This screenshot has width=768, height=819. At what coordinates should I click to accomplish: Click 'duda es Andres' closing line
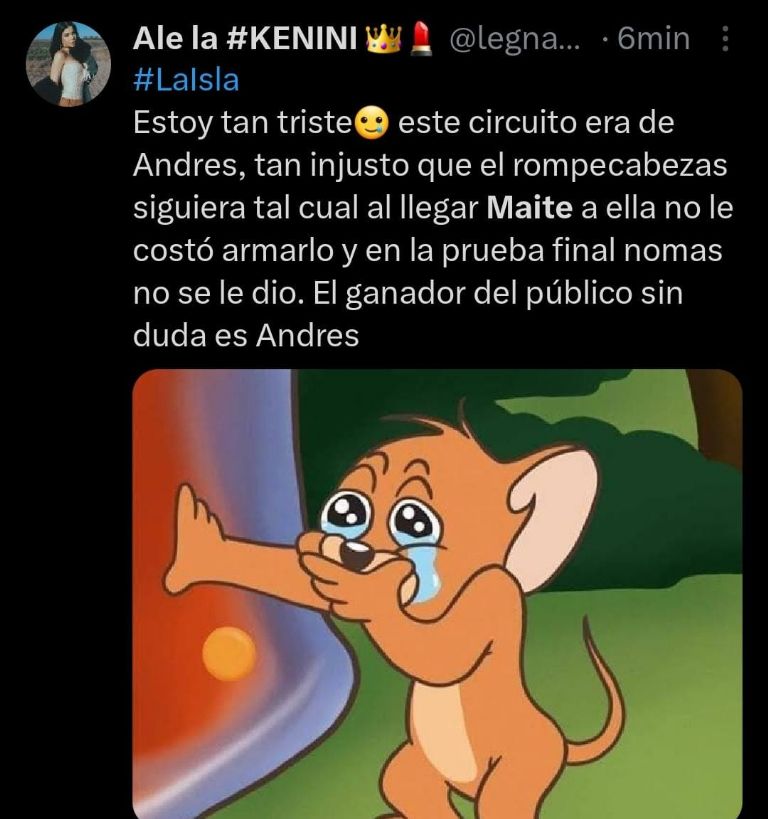246,336
